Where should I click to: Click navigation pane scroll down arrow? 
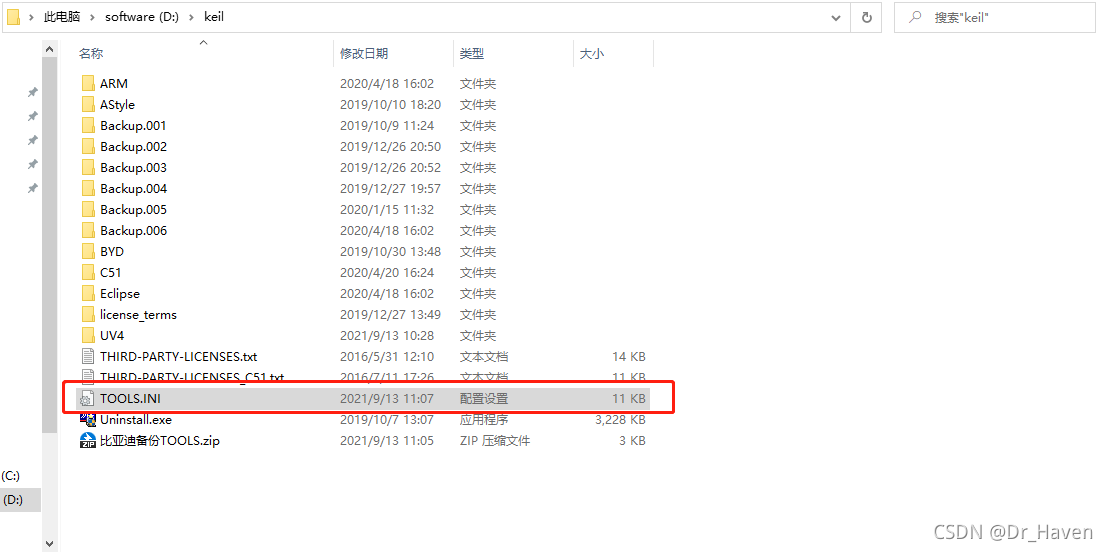pyautogui.click(x=49, y=544)
